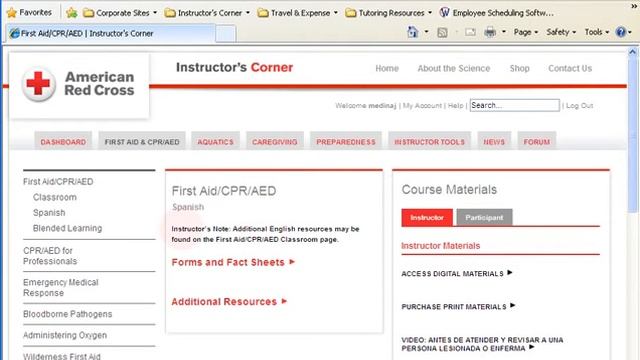Open the Travel & Expense favorites folder
Viewport: 640px width, 360px height.
(298, 13)
